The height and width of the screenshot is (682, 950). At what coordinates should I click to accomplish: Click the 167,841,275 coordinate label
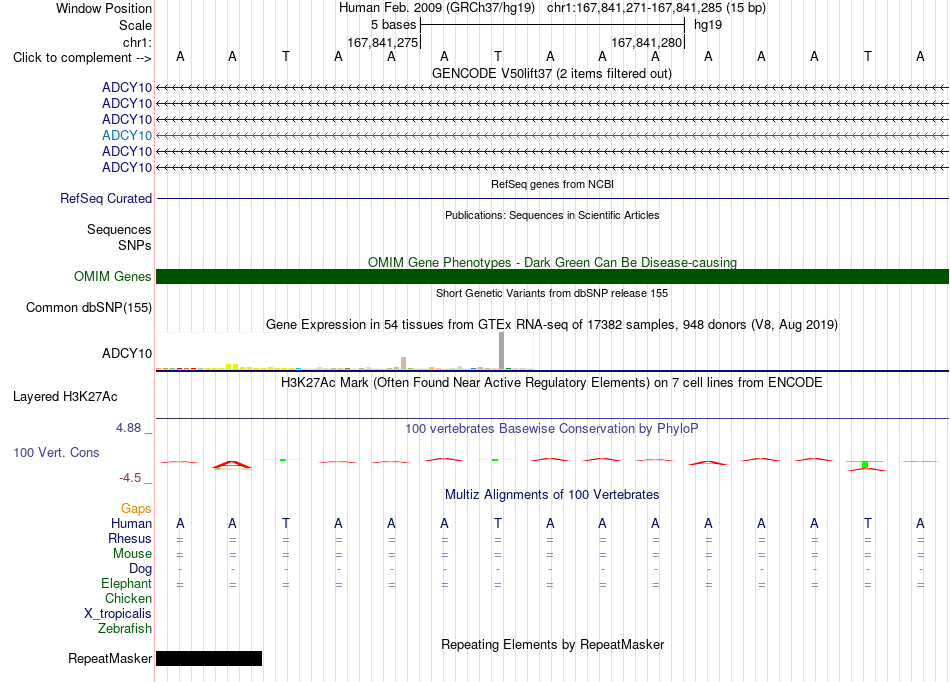[x=382, y=42]
